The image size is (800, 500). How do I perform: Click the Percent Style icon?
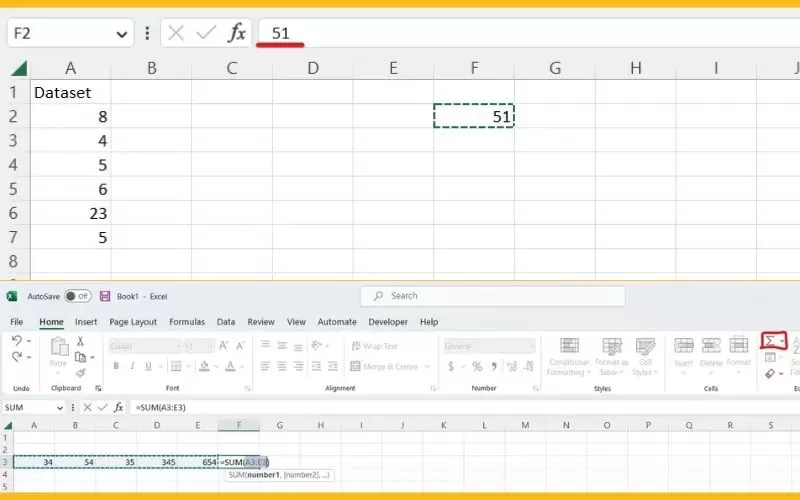[x=477, y=366]
